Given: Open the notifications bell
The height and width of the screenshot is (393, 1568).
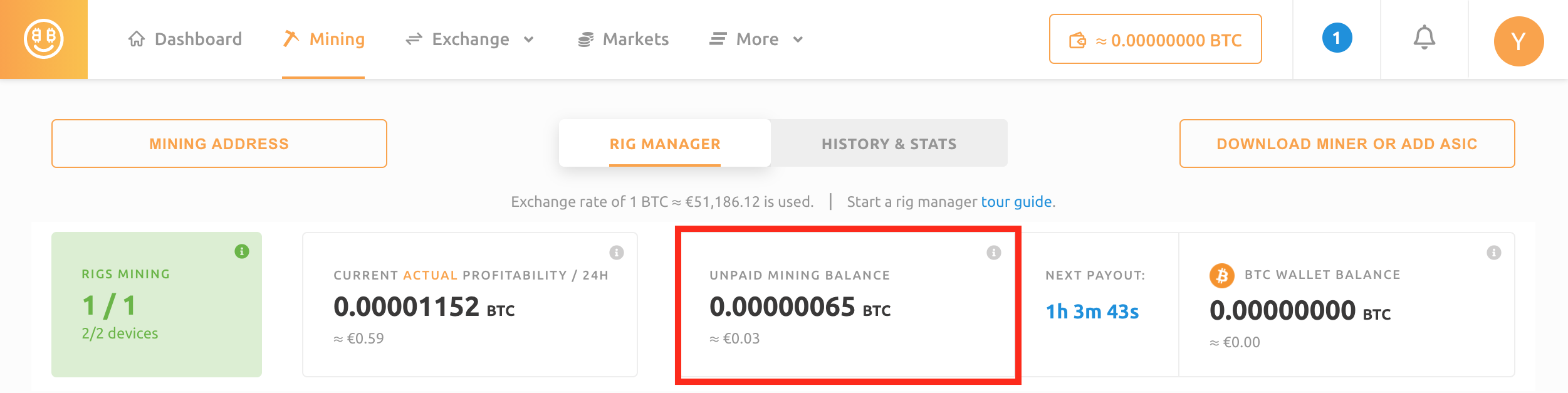Looking at the screenshot, I should [x=1424, y=38].
